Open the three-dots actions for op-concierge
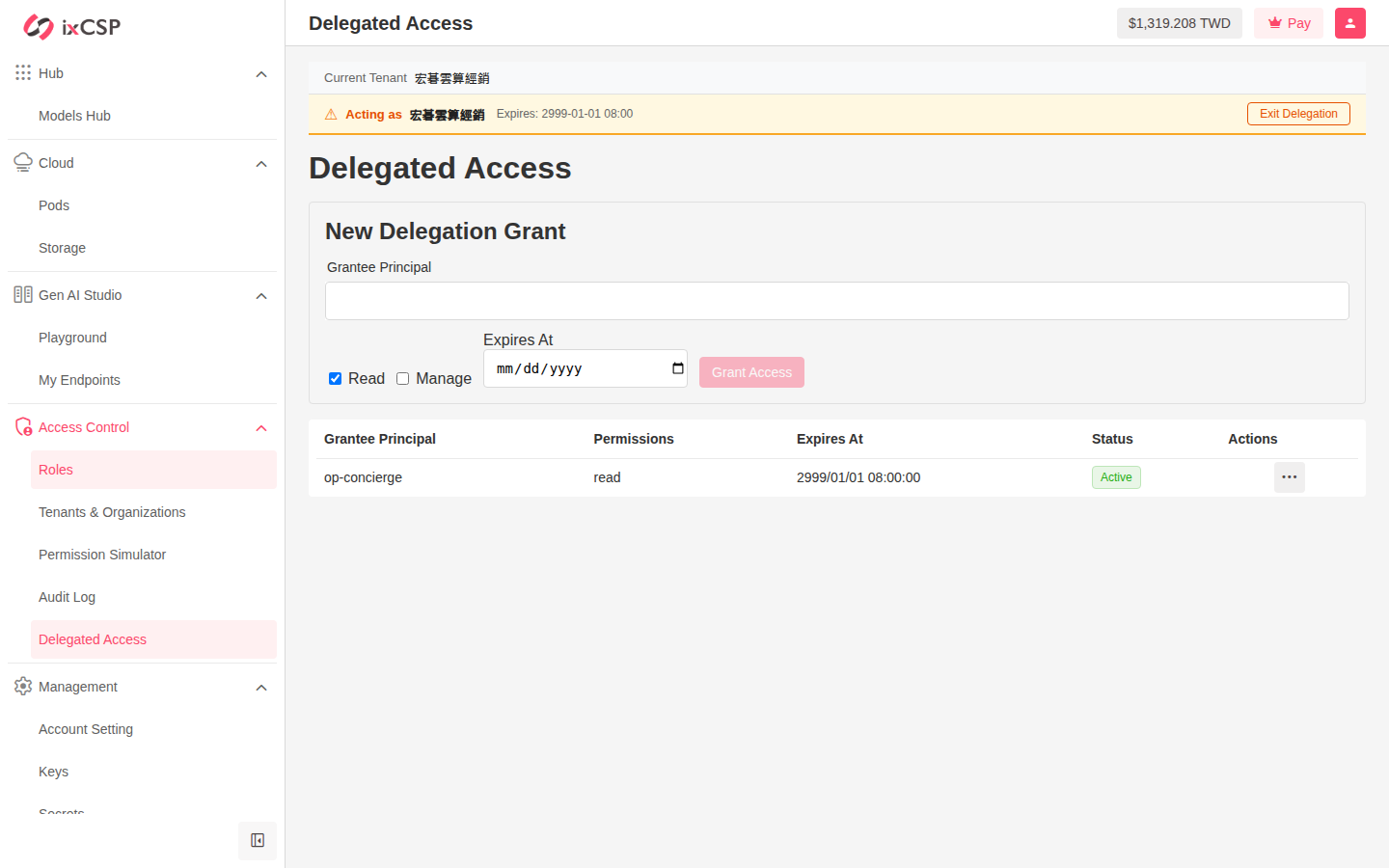The width and height of the screenshot is (1389, 868). click(1290, 477)
